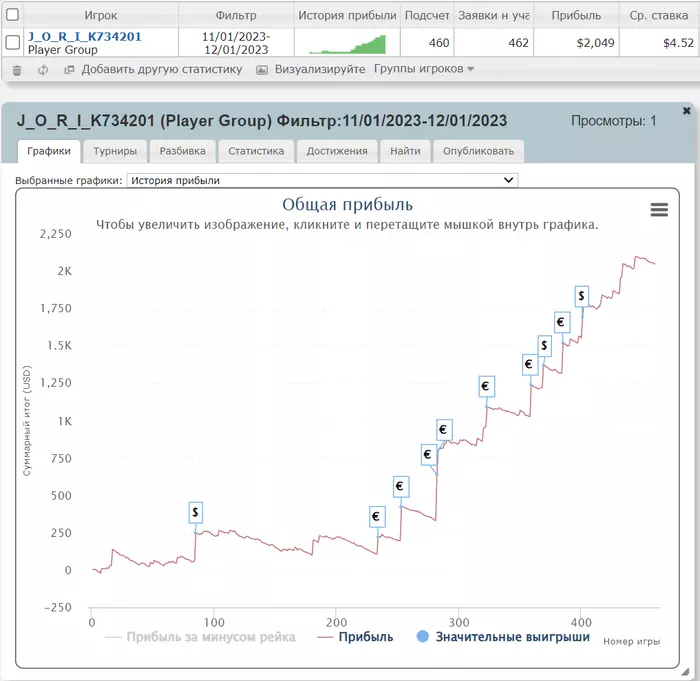The width and height of the screenshot is (700, 681).
Task: Open the J_O_R_I_K734201 player link
Action: 84,36
